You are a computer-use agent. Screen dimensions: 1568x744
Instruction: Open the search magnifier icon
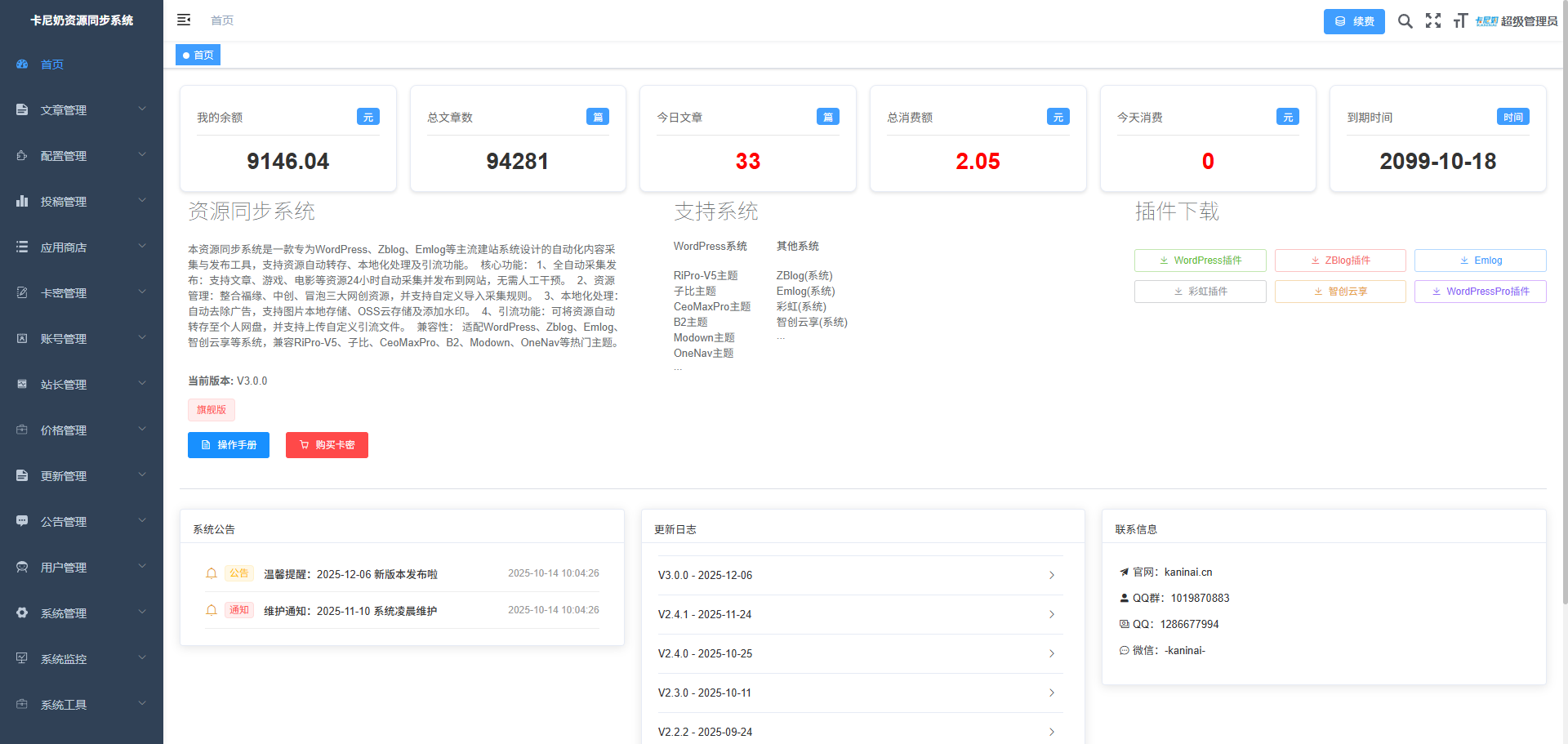pos(1405,21)
